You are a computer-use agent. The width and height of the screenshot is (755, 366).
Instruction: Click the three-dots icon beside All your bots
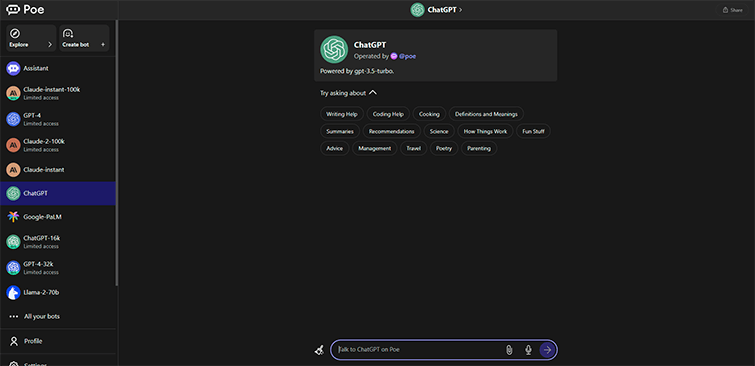click(14, 316)
